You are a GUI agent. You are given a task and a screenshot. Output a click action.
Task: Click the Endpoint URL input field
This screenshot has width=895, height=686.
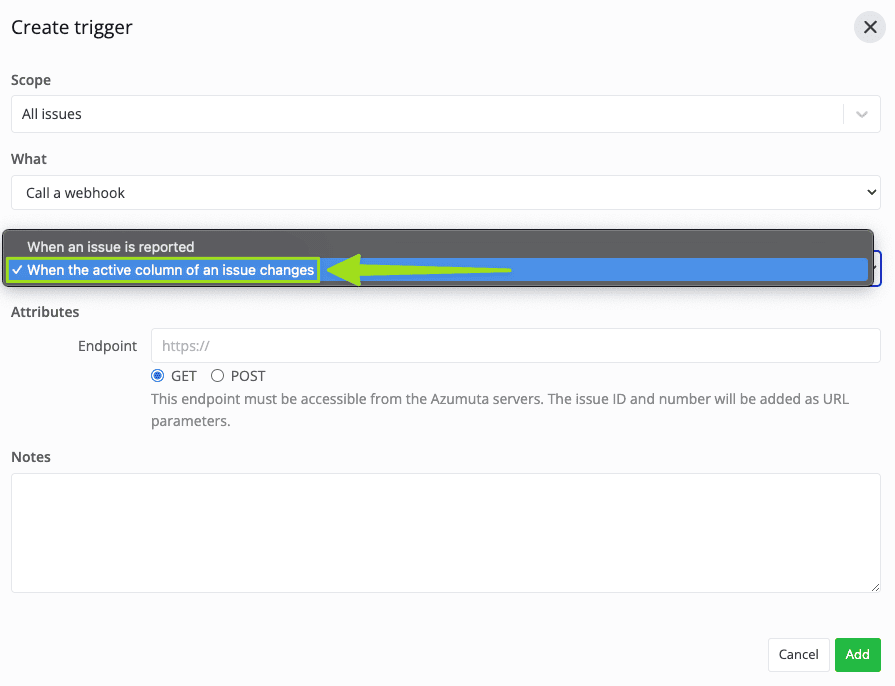click(515, 345)
